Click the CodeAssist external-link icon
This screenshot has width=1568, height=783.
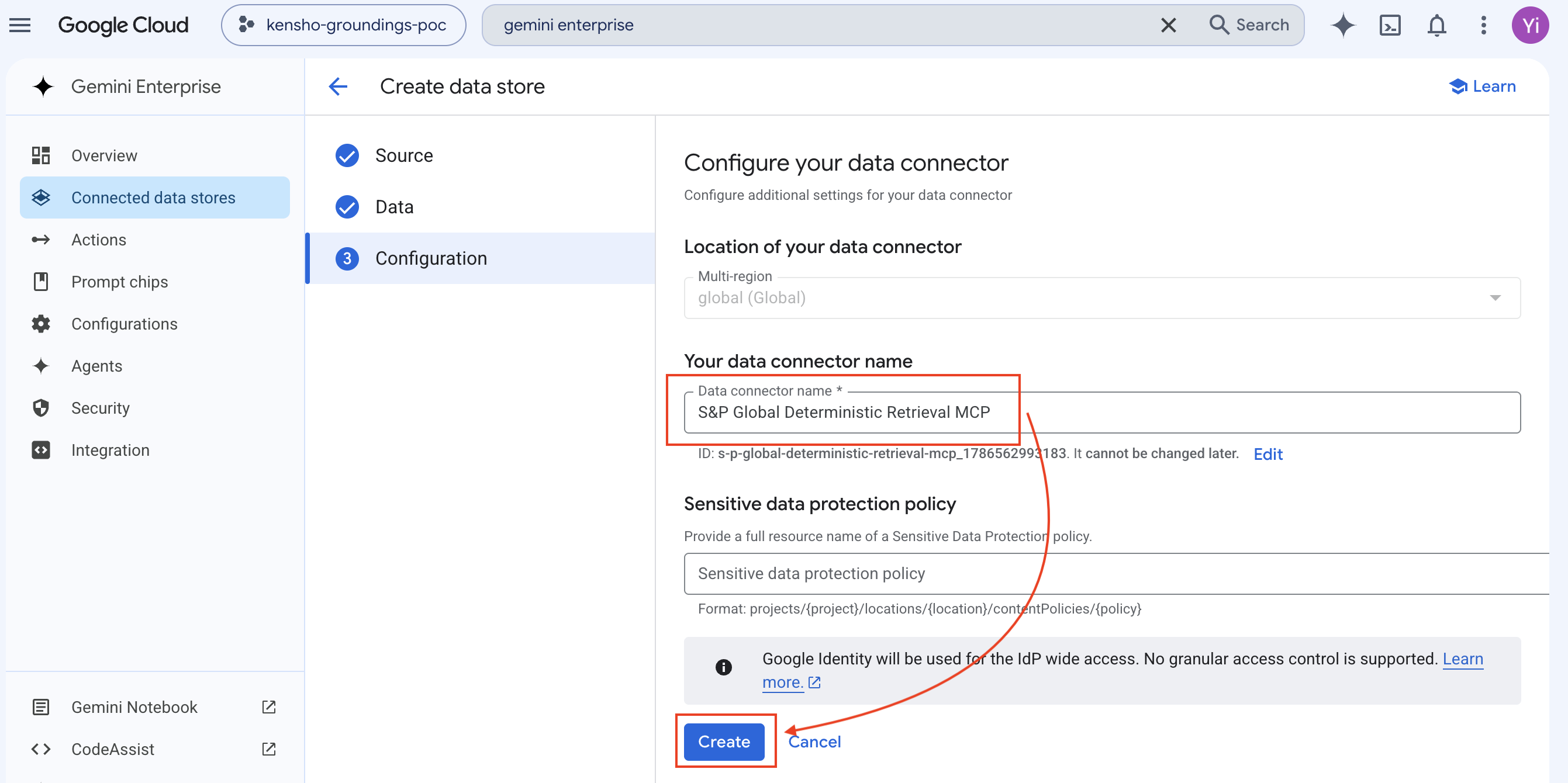click(x=268, y=749)
